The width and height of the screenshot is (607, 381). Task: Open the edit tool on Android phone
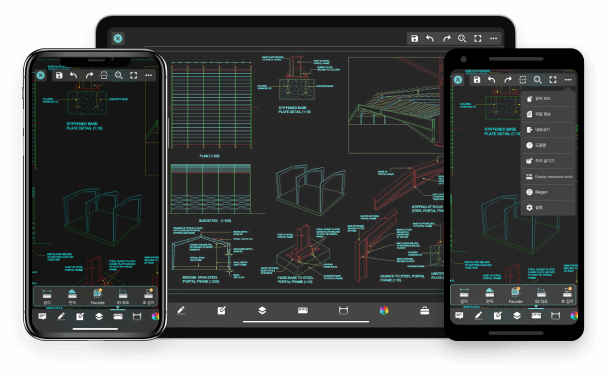click(497, 316)
